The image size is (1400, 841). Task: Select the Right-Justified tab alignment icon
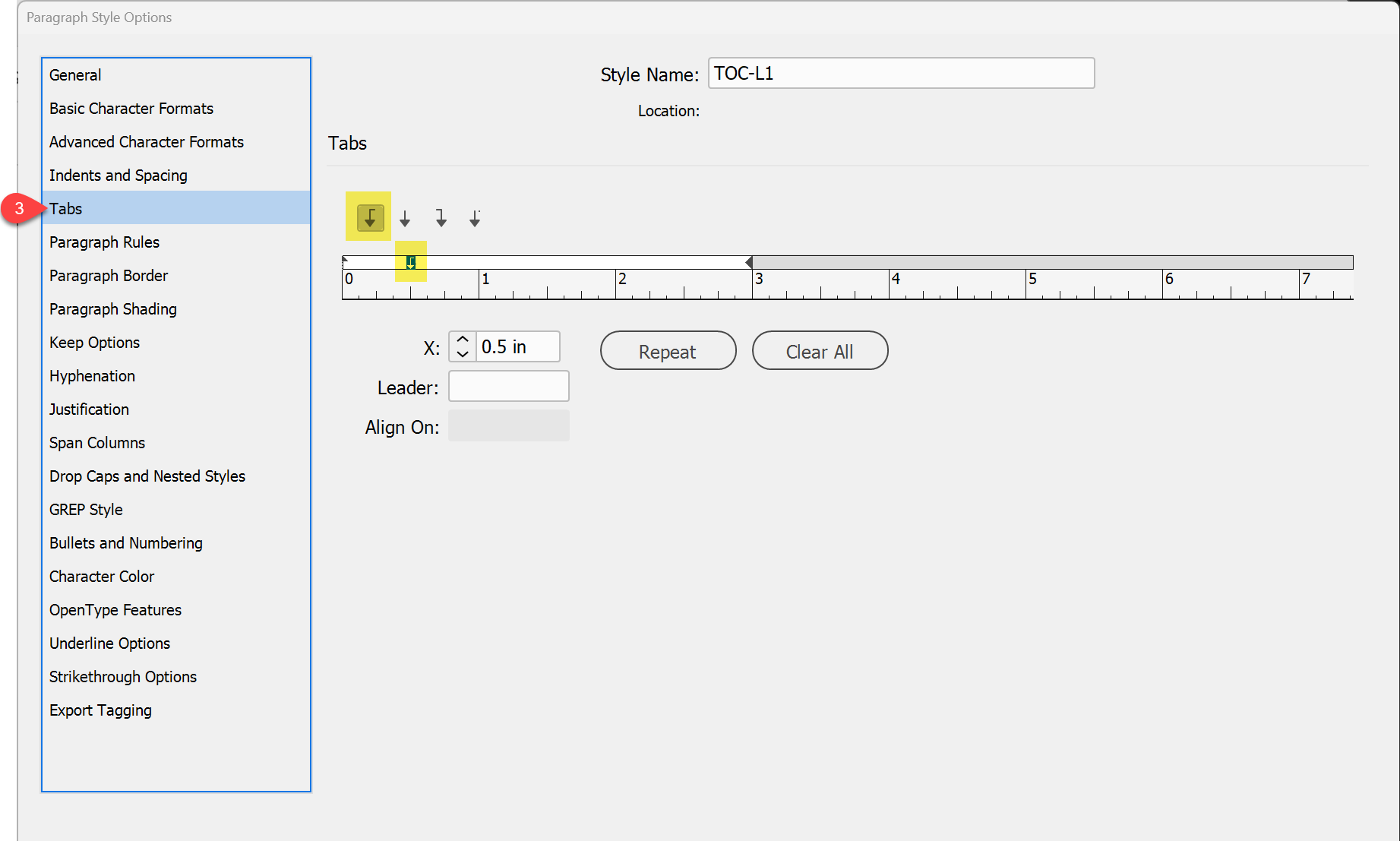tap(441, 218)
